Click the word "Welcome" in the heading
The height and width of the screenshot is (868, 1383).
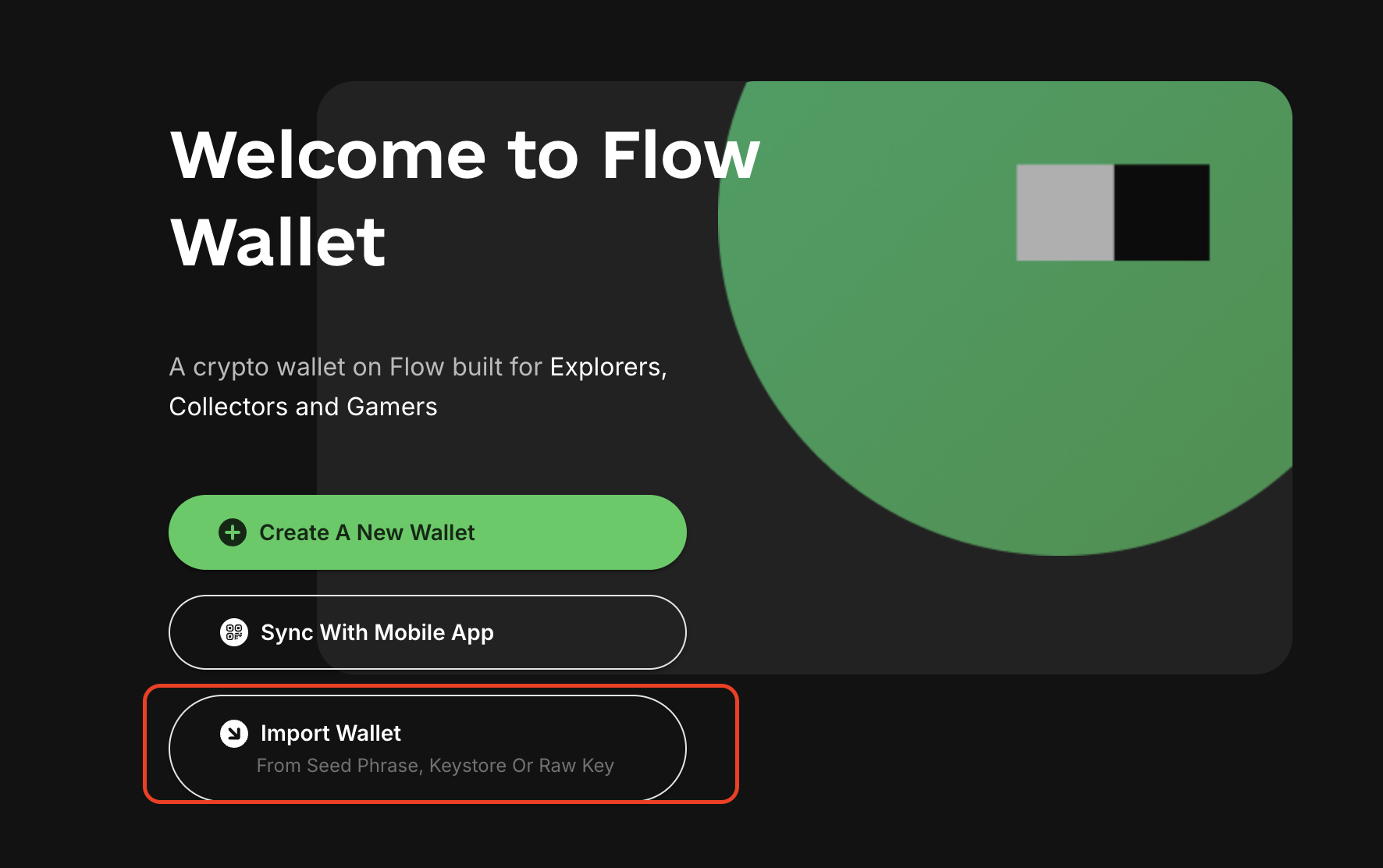pyautogui.click(x=329, y=155)
